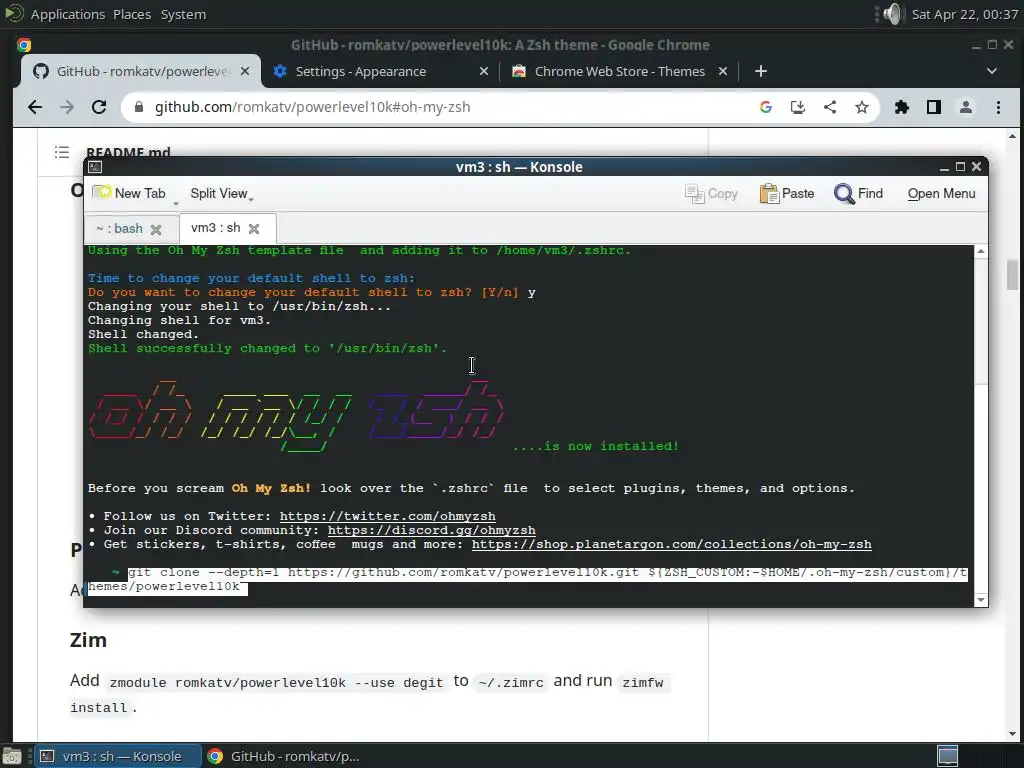The height and width of the screenshot is (768, 1024).
Task: Click the clock showing Sat Apr 22
Action: [965, 14]
